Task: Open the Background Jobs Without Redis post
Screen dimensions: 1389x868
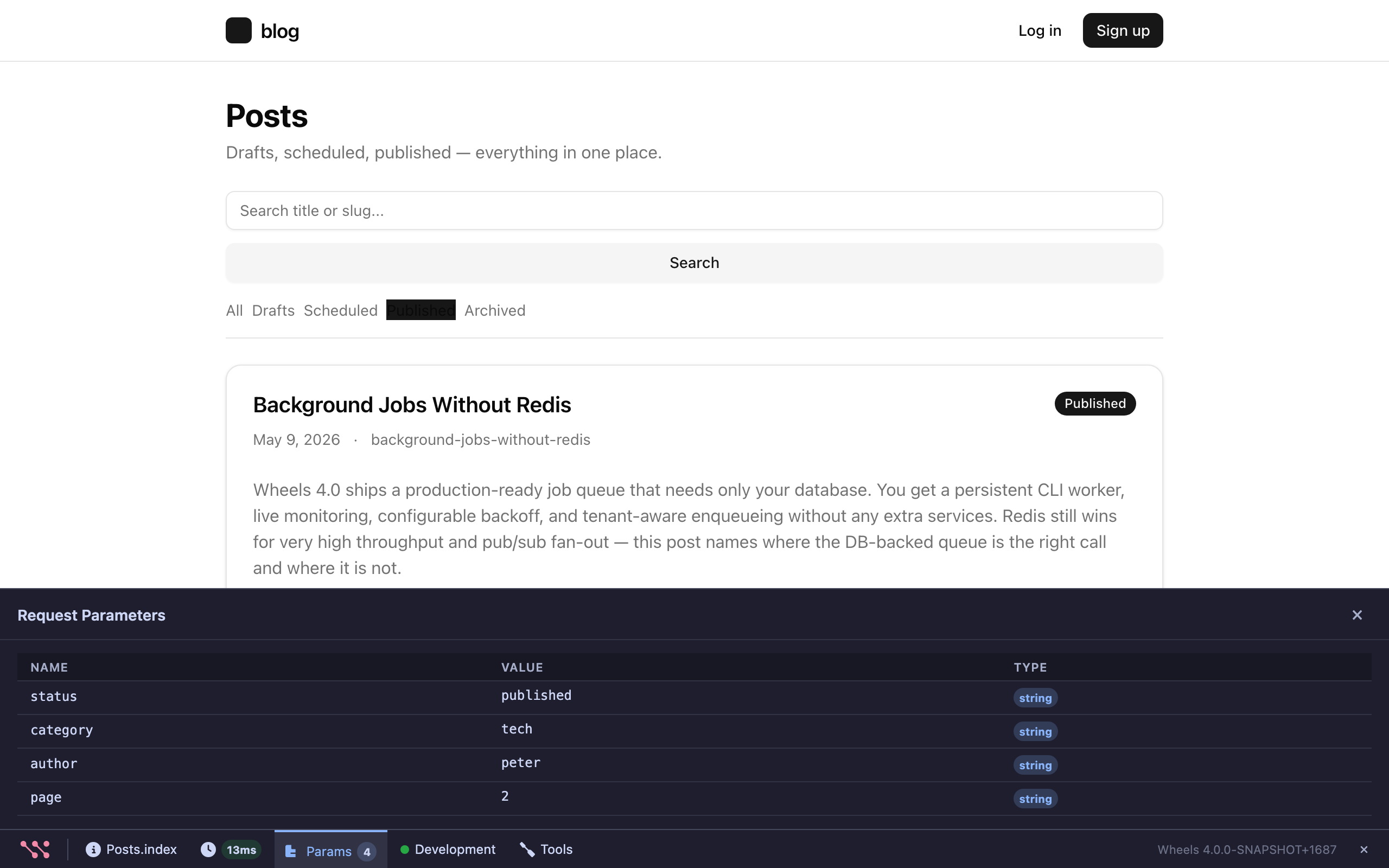Action: (411, 405)
